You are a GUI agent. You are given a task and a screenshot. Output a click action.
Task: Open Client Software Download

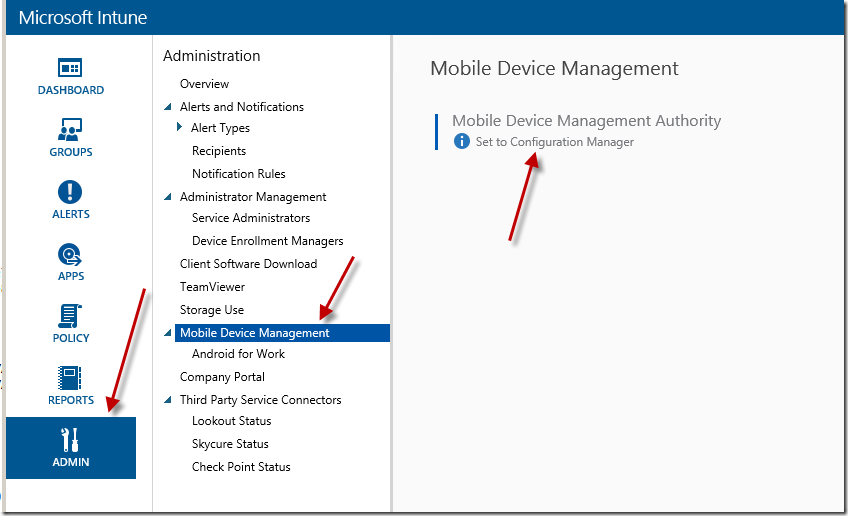248,264
